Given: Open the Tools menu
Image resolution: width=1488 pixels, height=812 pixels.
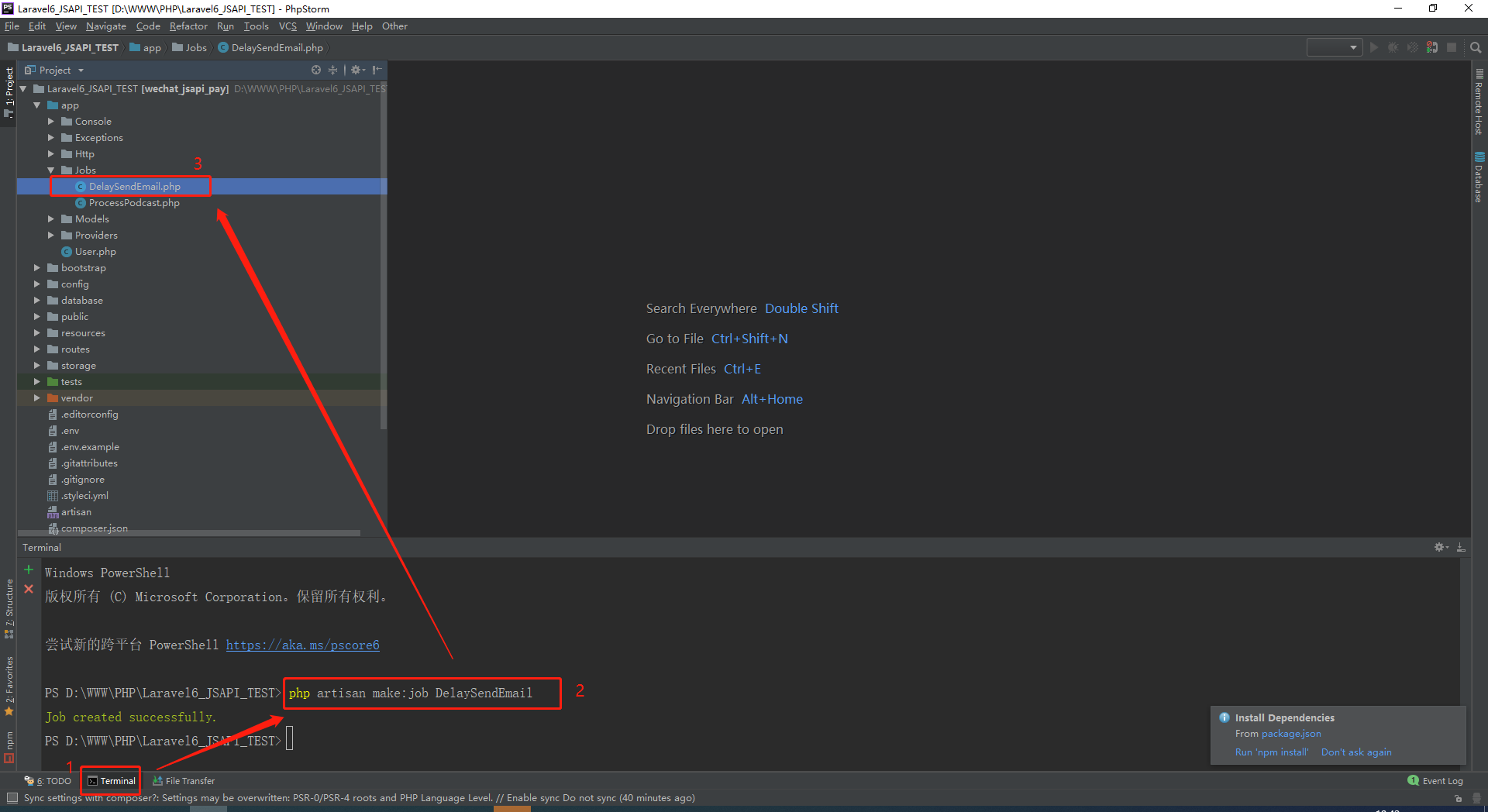Looking at the screenshot, I should pyautogui.click(x=256, y=26).
